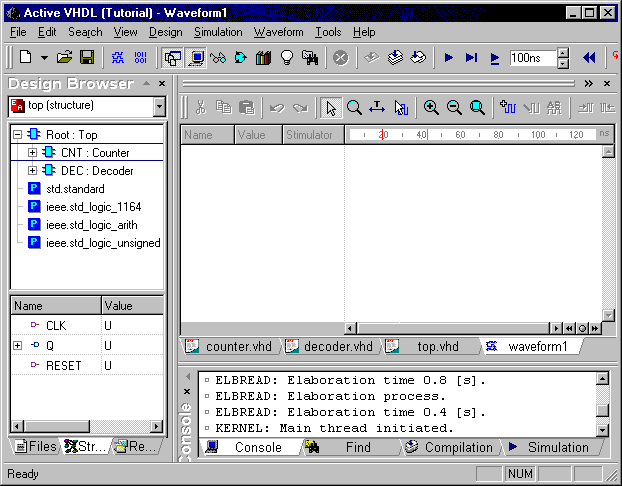Click the Zoom In waveform icon
The width and height of the screenshot is (622, 486).
pyautogui.click(x=431, y=108)
